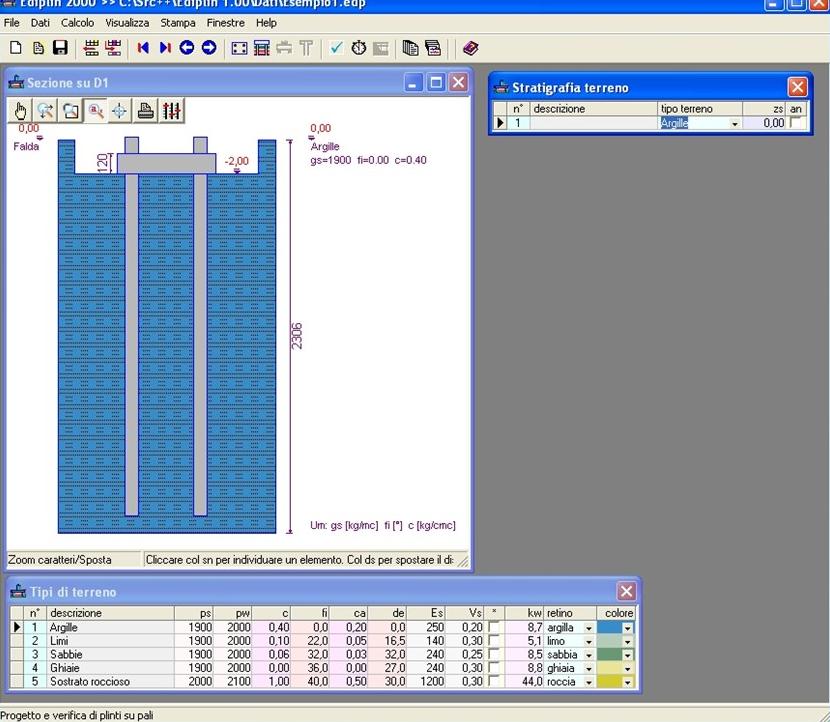Expand the retino dropdown for Sostrato roccioso
Viewport: 830px width, 722px height.
[589, 682]
